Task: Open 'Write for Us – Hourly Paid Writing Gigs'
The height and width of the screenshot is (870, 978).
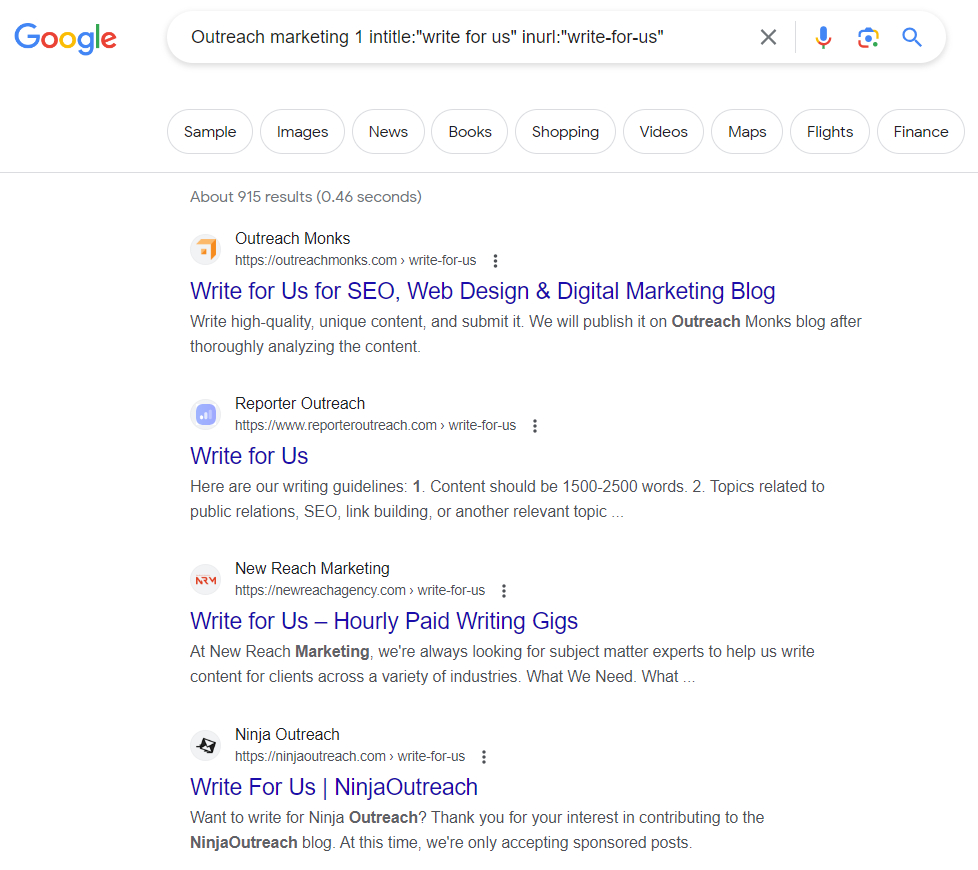Action: point(384,621)
